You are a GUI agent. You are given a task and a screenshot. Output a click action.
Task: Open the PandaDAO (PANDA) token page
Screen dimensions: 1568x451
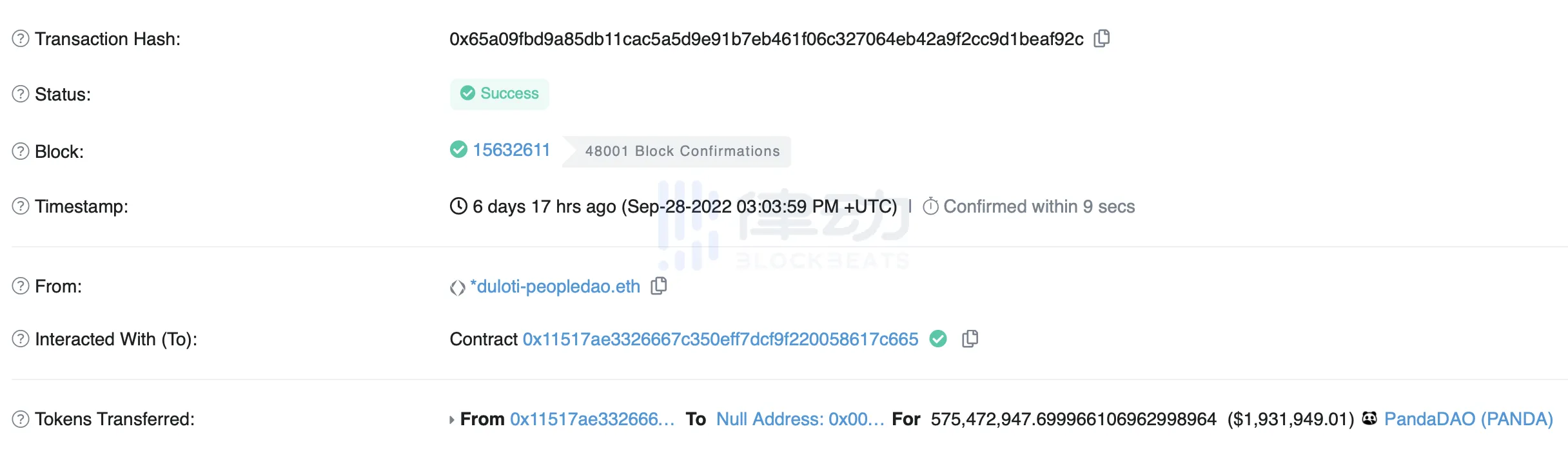pos(1468,419)
